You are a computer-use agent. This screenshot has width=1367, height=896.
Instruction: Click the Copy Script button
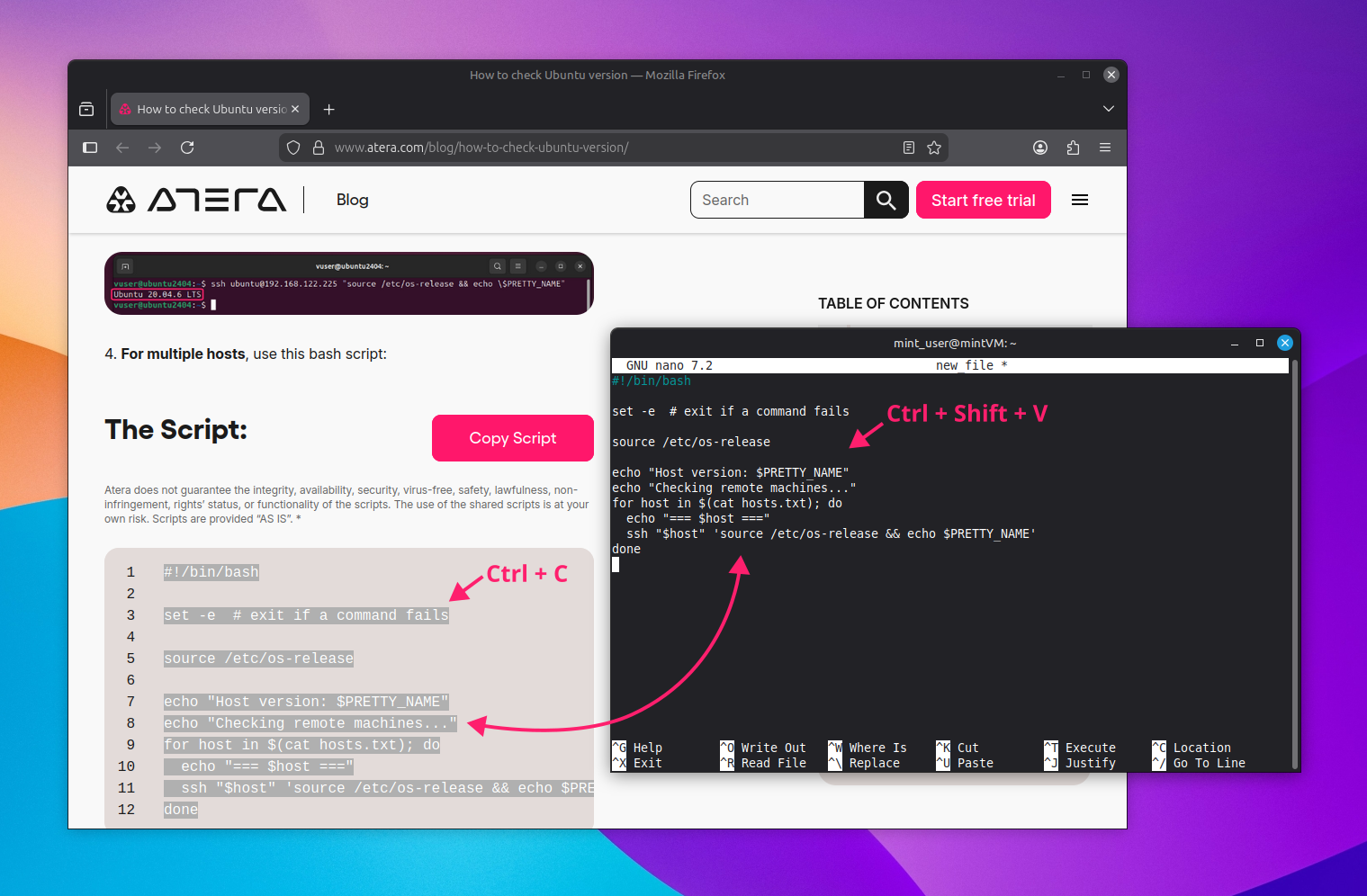[513, 438]
